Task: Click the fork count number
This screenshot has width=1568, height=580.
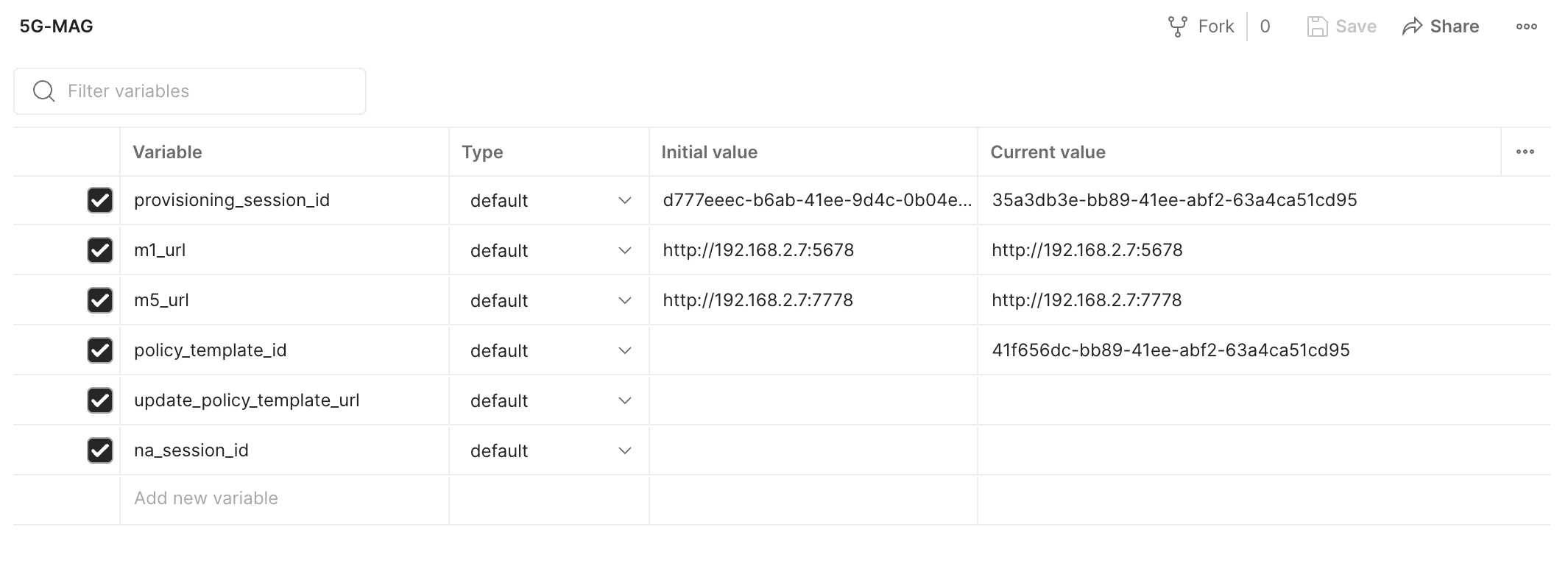Action: pos(1265,26)
